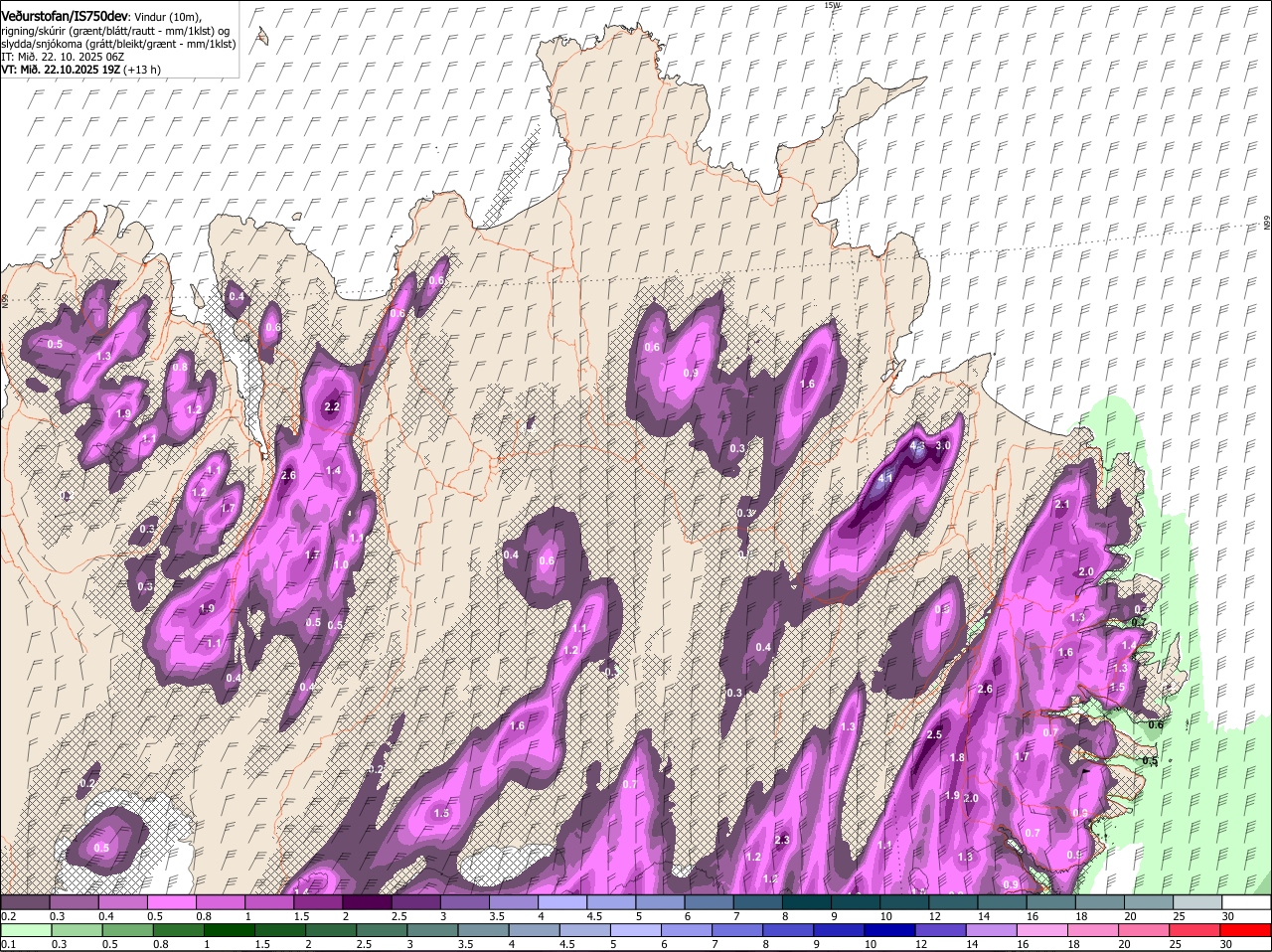This screenshot has width=1272, height=952.
Task: Click the "2.5" precipitation value on the map
Action: point(934,735)
